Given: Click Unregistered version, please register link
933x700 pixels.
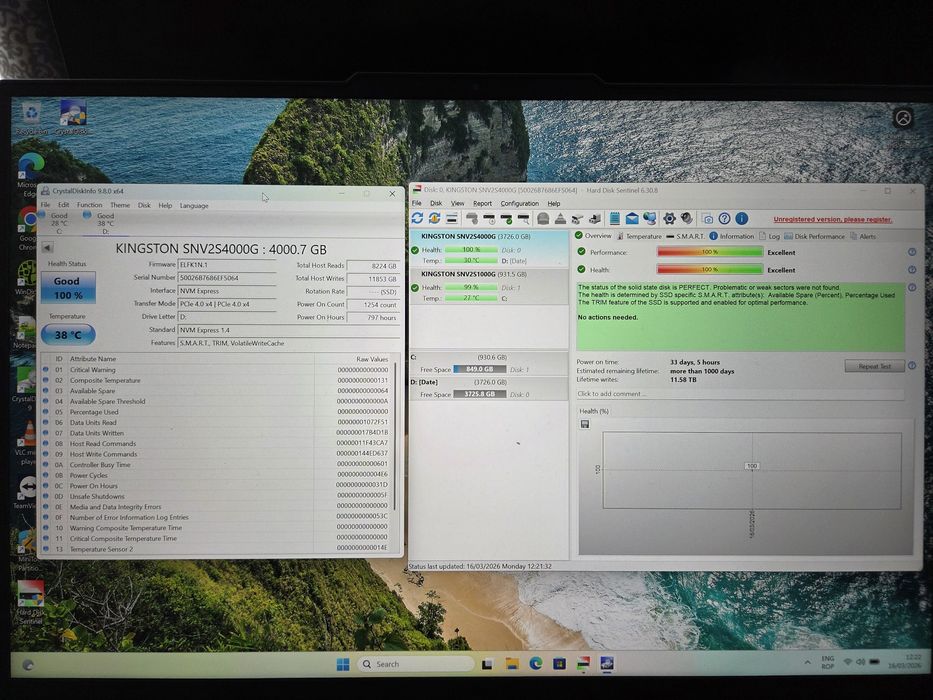Looking at the screenshot, I should (832, 220).
